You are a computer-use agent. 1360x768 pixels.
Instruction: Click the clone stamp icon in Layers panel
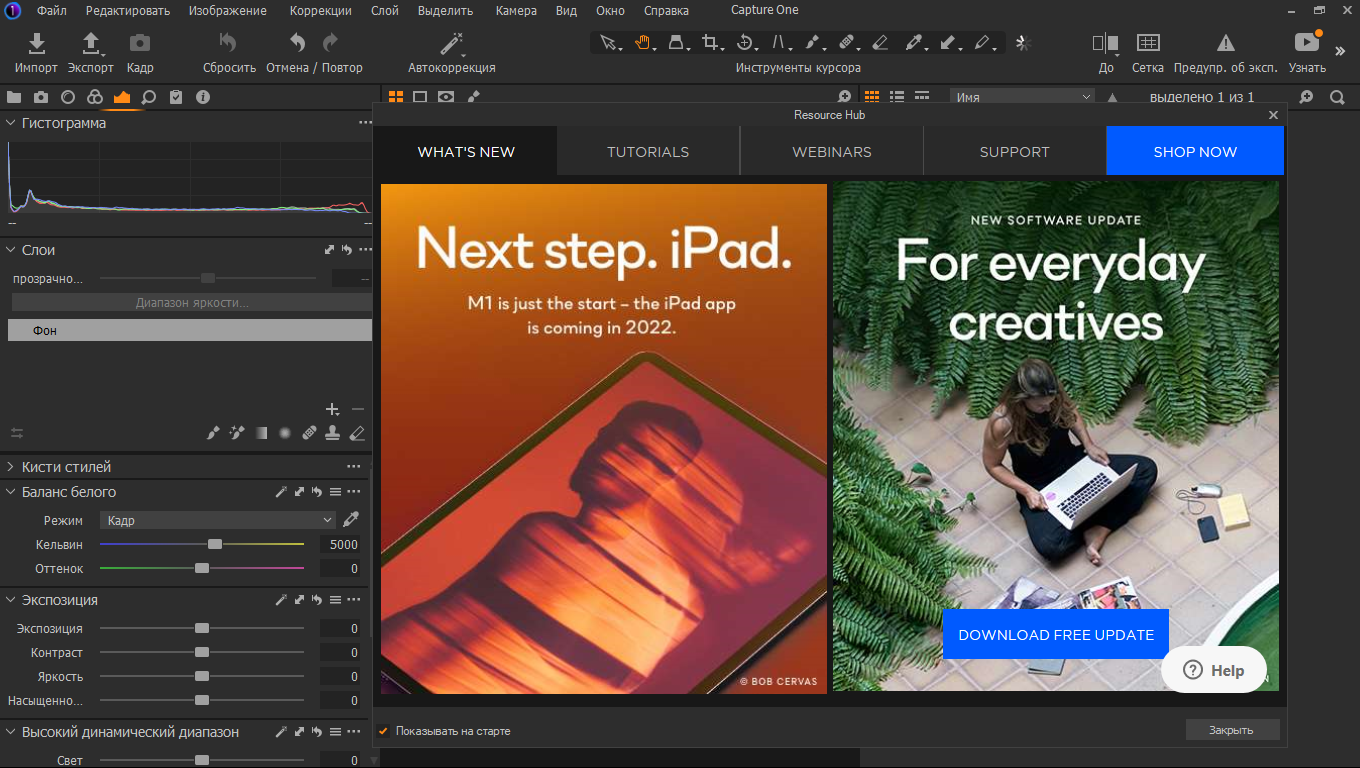pos(333,433)
